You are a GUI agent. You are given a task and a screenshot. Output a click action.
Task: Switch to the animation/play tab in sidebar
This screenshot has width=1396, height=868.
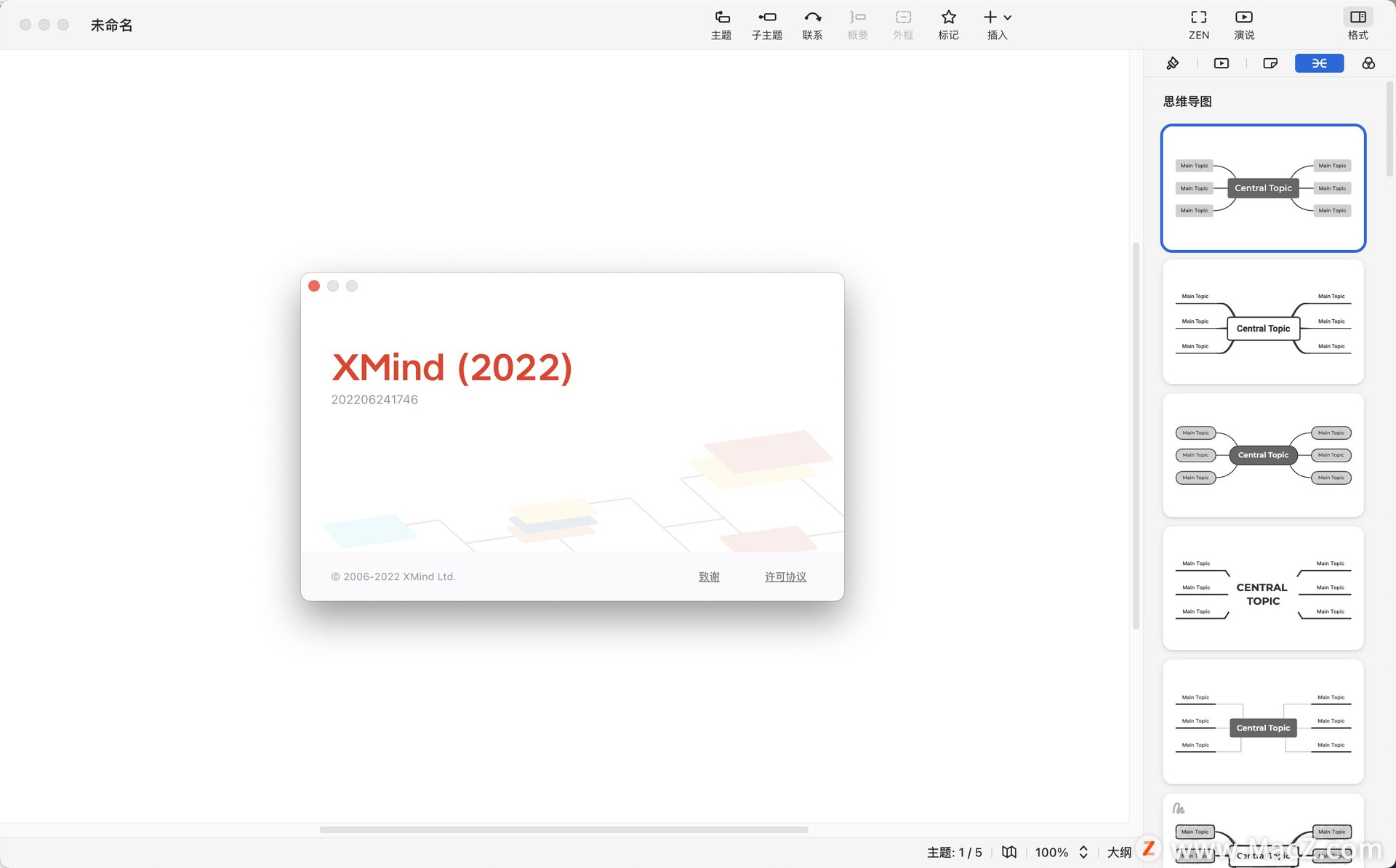tap(1221, 63)
